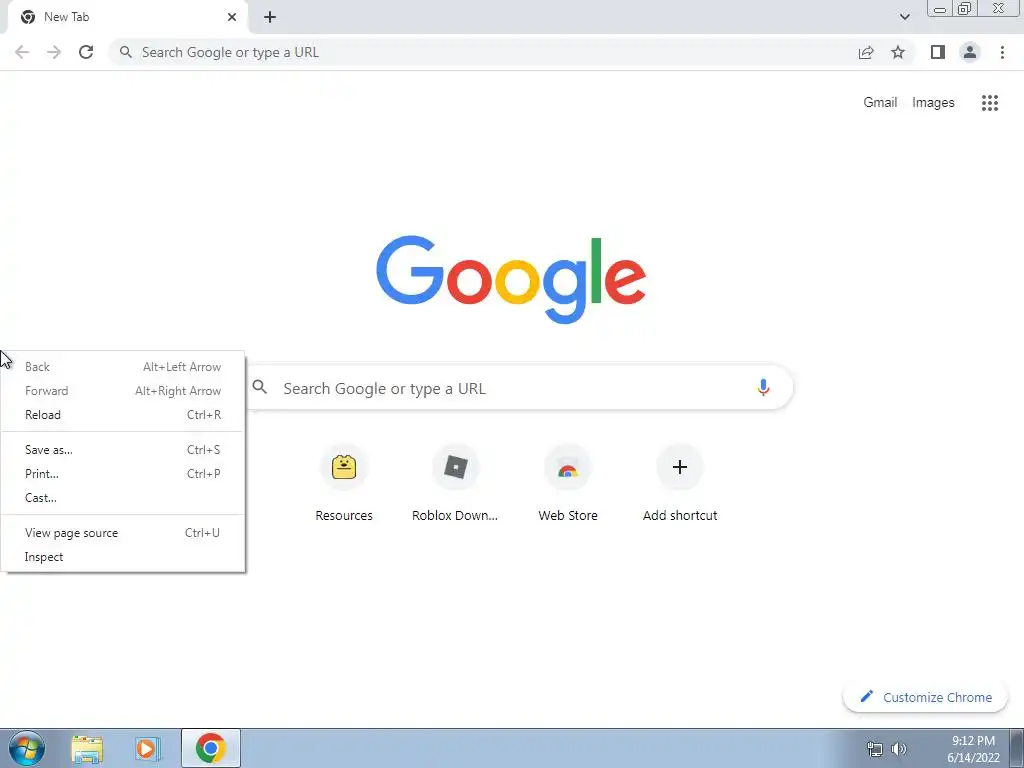1024x768 pixels.
Task: Click the Google logo
Action: point(511,280)
